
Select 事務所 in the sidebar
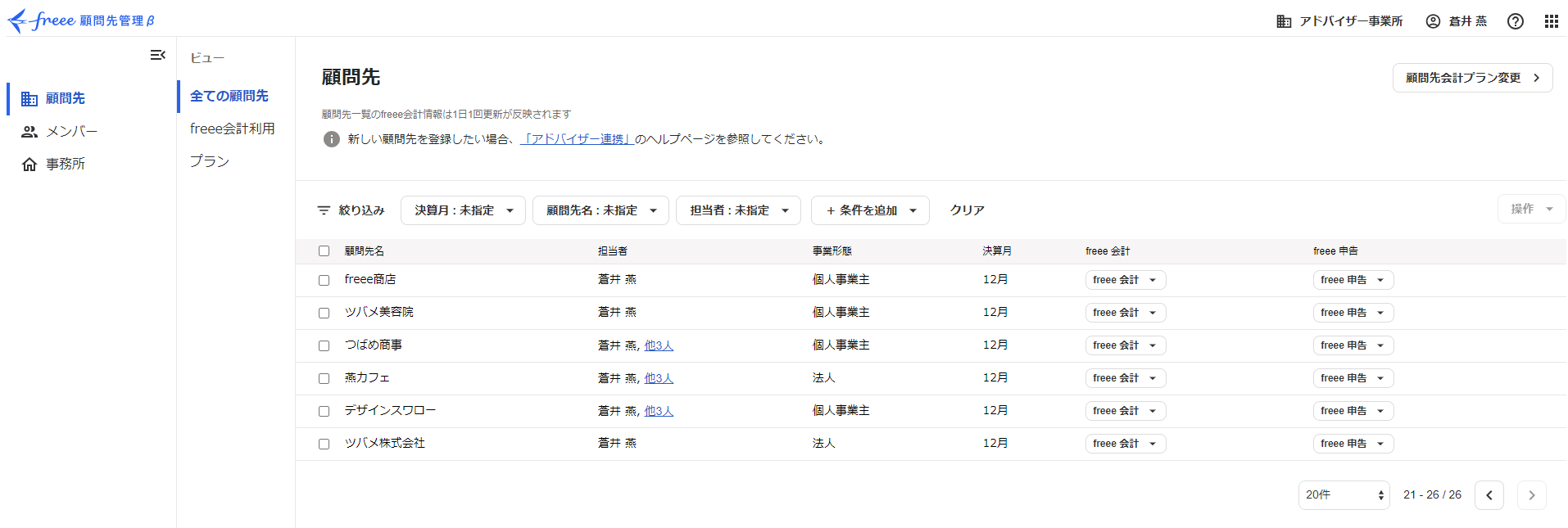tap(66, 165)
